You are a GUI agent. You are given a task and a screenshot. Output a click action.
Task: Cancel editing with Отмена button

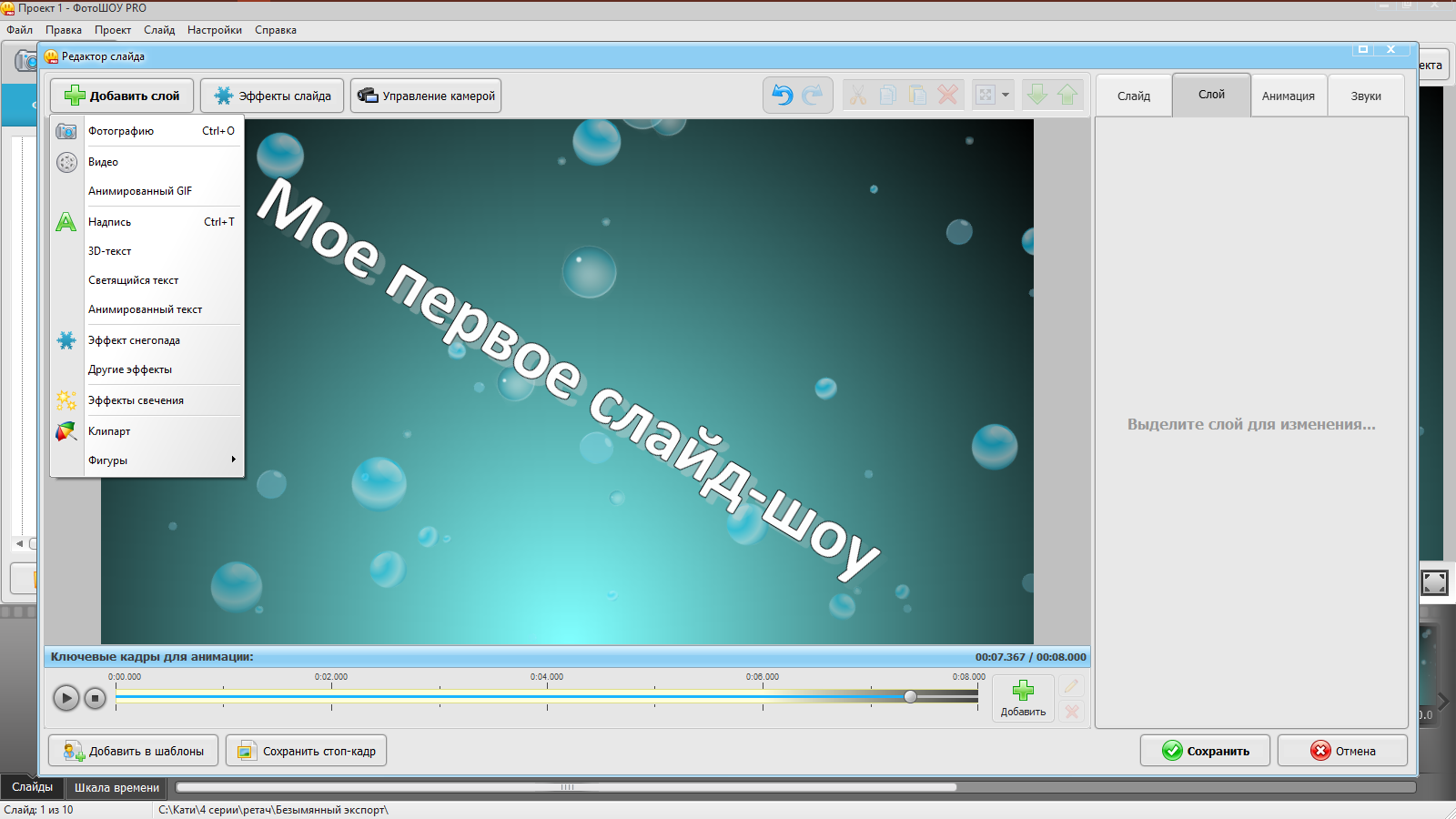(1342, 751)
